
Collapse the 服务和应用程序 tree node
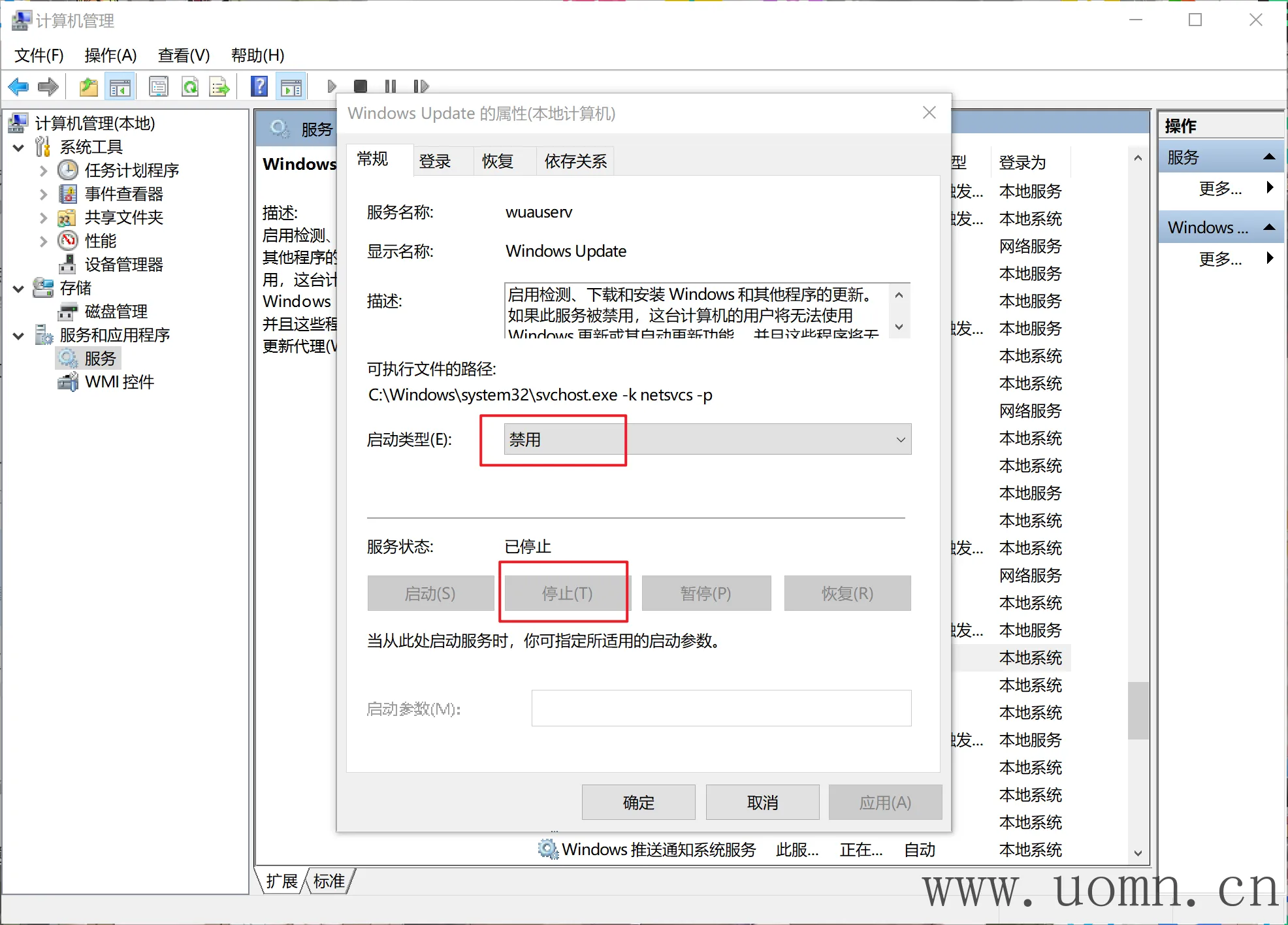pos(19,336)
